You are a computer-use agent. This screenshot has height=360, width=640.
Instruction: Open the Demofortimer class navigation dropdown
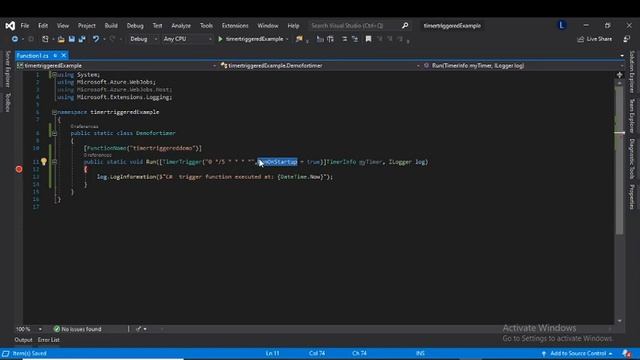coord(320,66)
